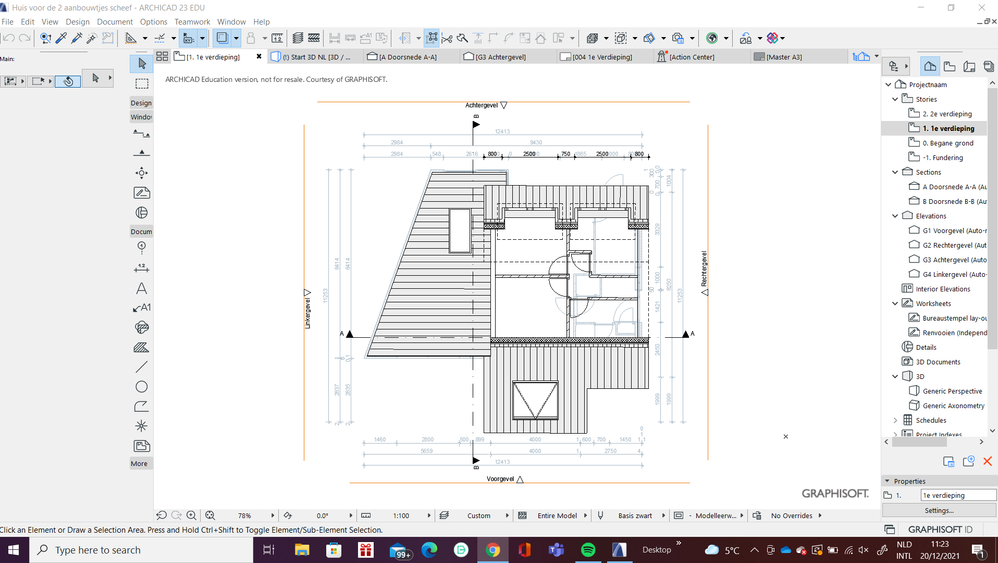Image resolution: width=998 pixels, height=563 pixels.
Task: Click the Inject Parameters syringe icon
Action: point(77,38)
